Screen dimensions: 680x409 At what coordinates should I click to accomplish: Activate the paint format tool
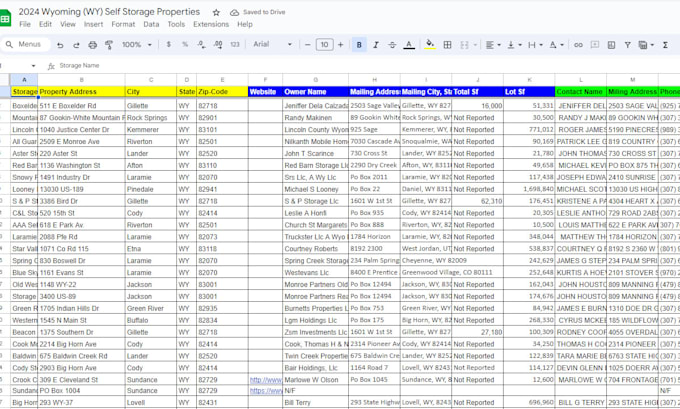click(x=109, y=45)
